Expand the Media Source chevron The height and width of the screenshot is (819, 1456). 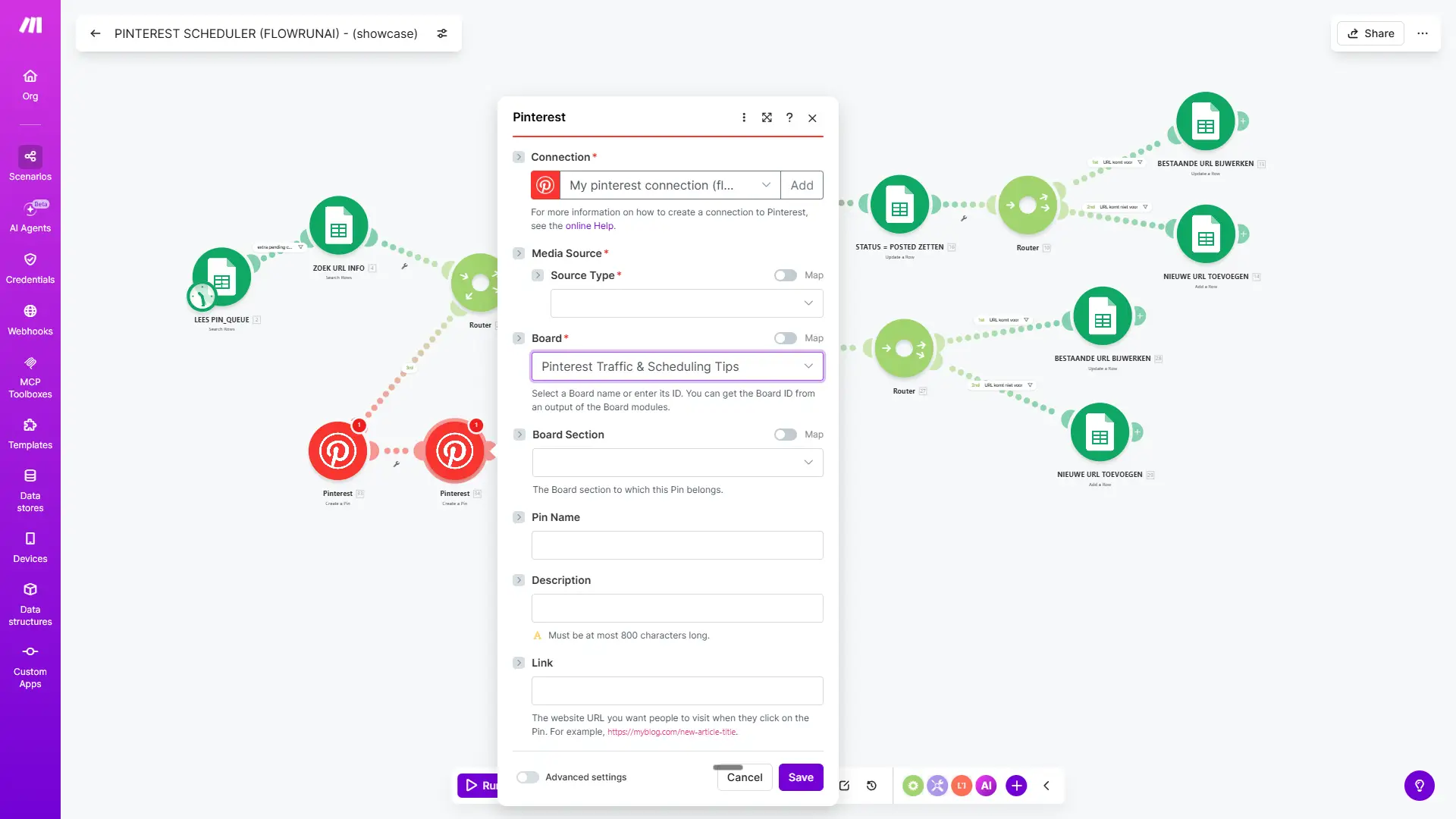click(519, 253)
